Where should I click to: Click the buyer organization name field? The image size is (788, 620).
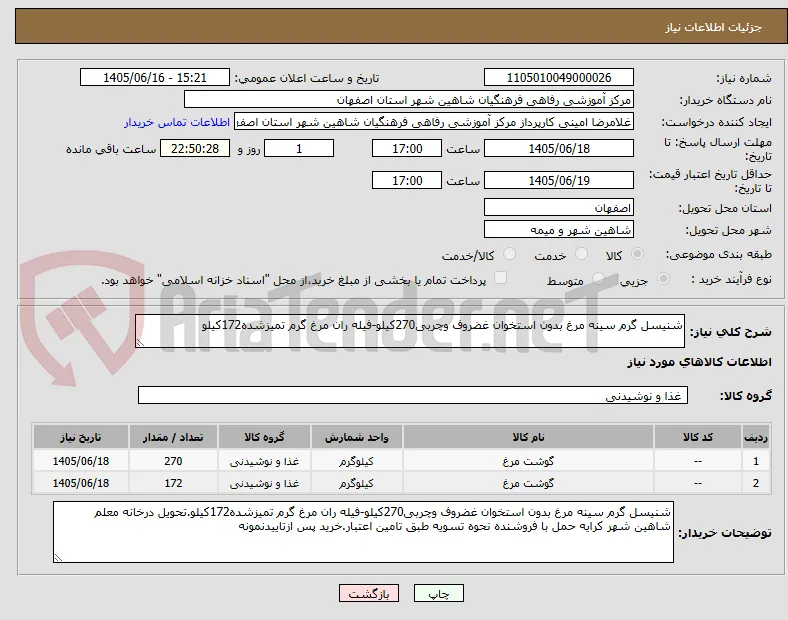(409, 99)
